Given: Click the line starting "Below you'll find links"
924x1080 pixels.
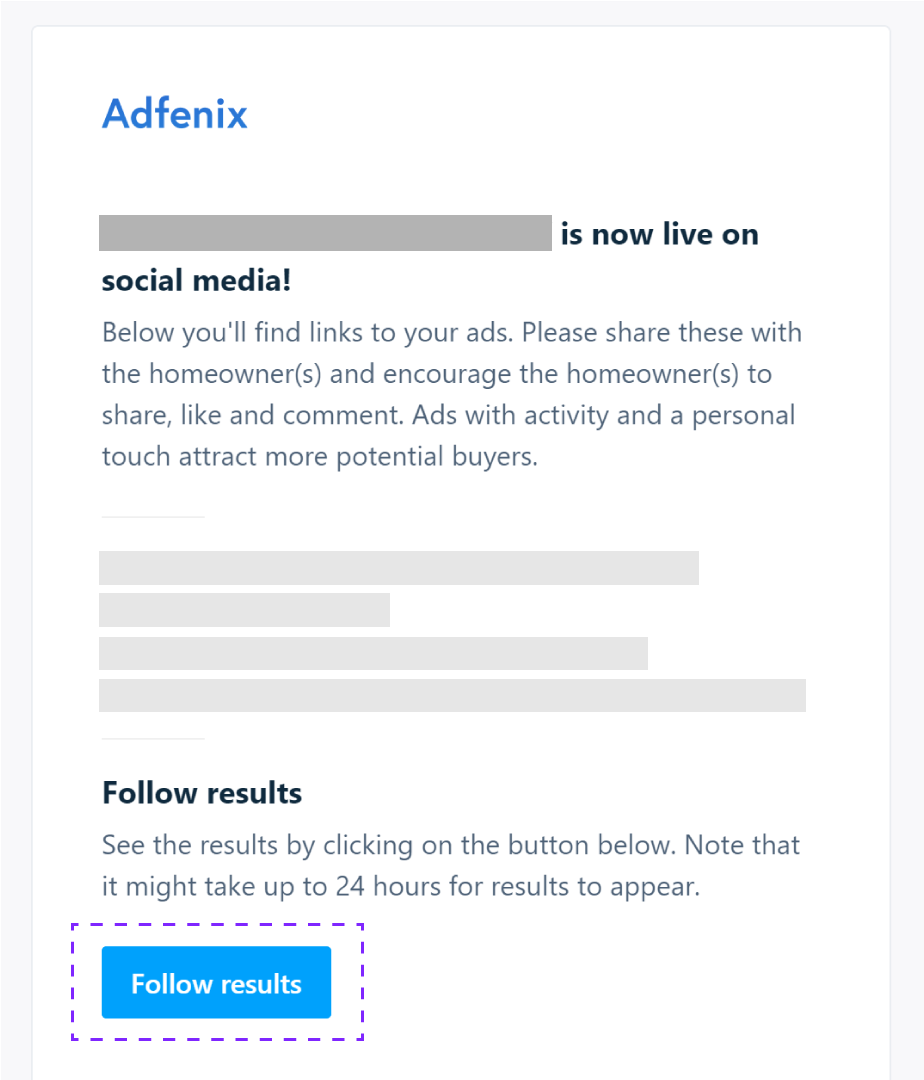Looking at the screenshot, I should [x=451, y=331].
